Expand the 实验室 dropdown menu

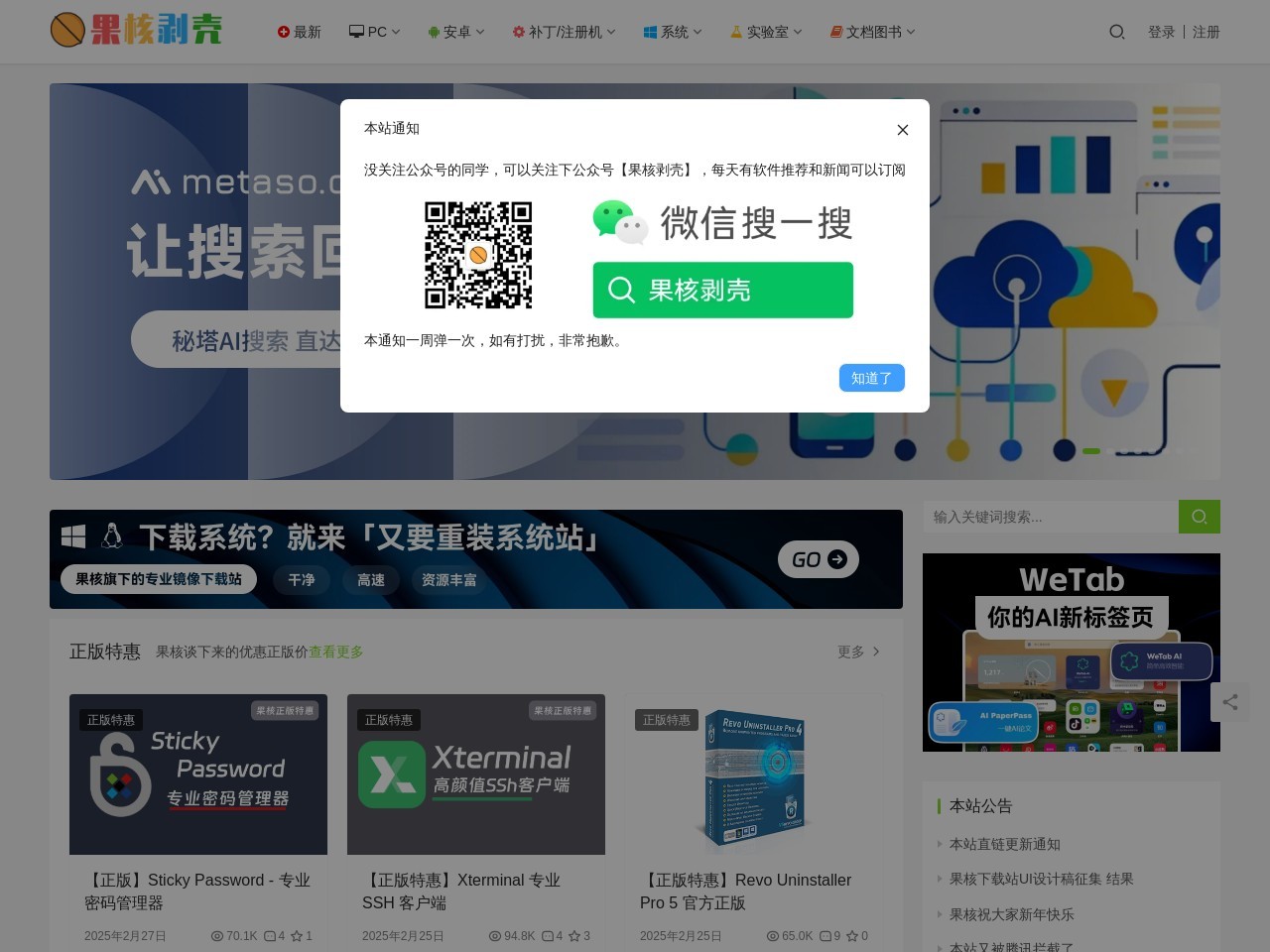click(x=766, y=32)
